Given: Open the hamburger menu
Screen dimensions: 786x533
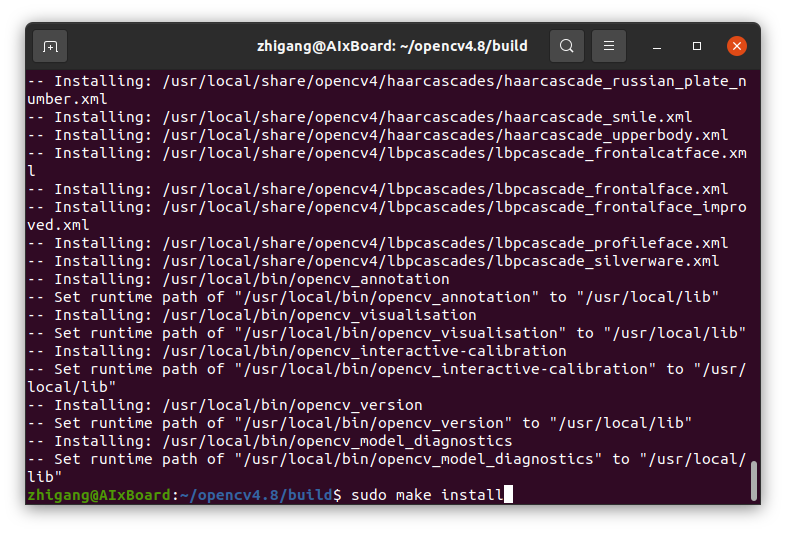Looking at the screenshot, I should click(609, 46).
